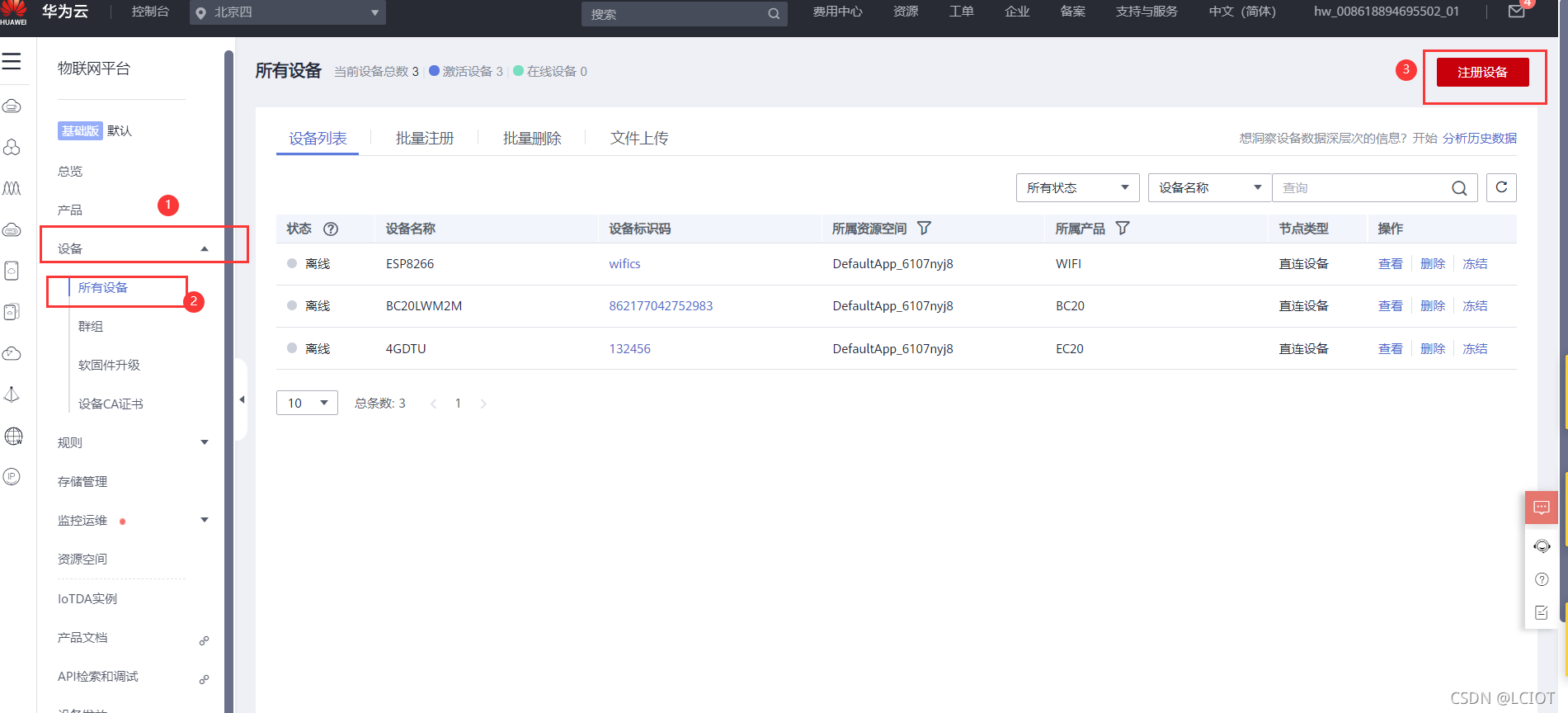Viewport: 1568px width, 713px height.
Task: Open the red chat feedback icon
Action: (1541, 508)
